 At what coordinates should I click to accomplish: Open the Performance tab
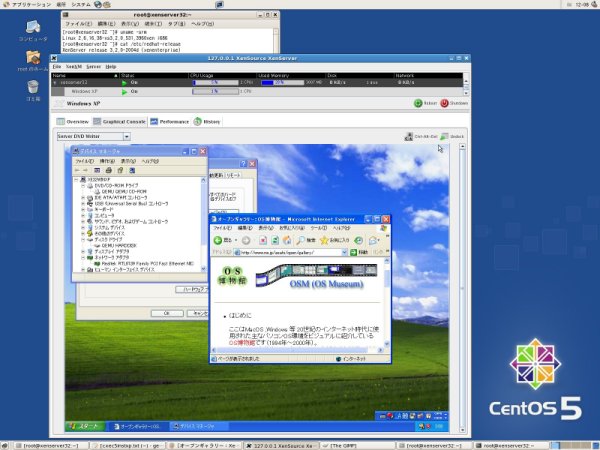[170, 122]
